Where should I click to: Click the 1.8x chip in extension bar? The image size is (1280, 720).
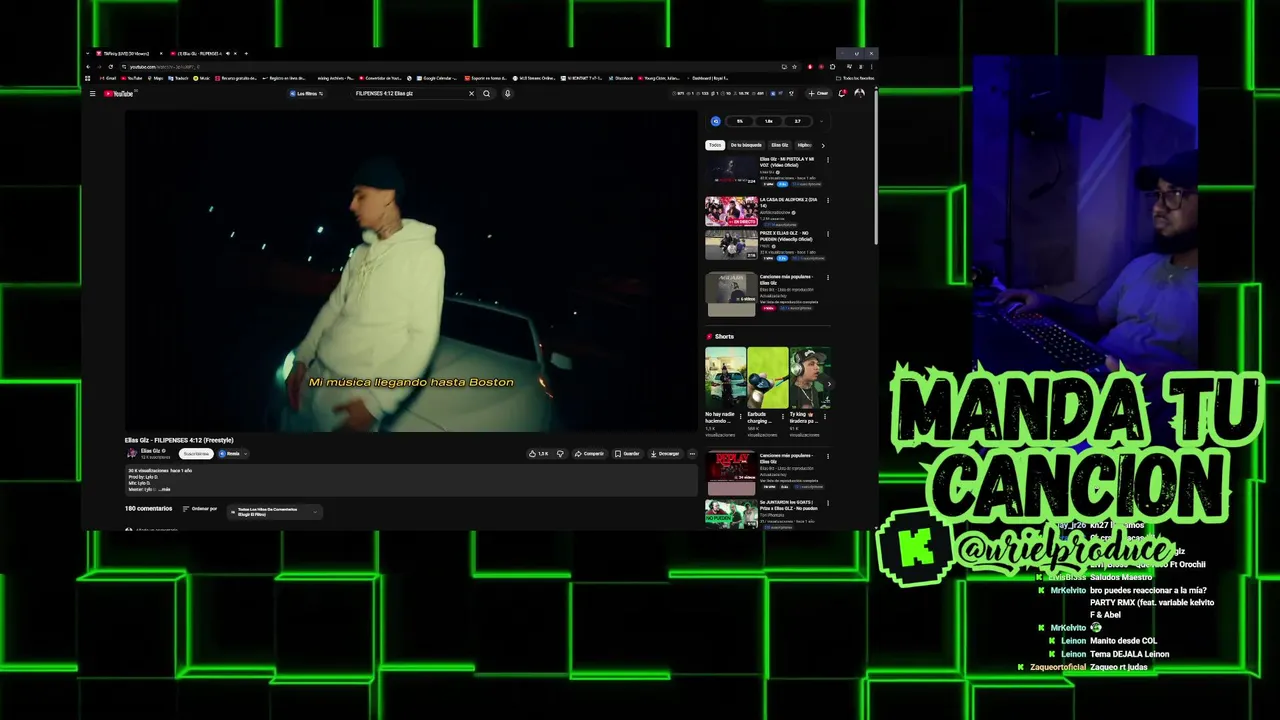[769, 121]
